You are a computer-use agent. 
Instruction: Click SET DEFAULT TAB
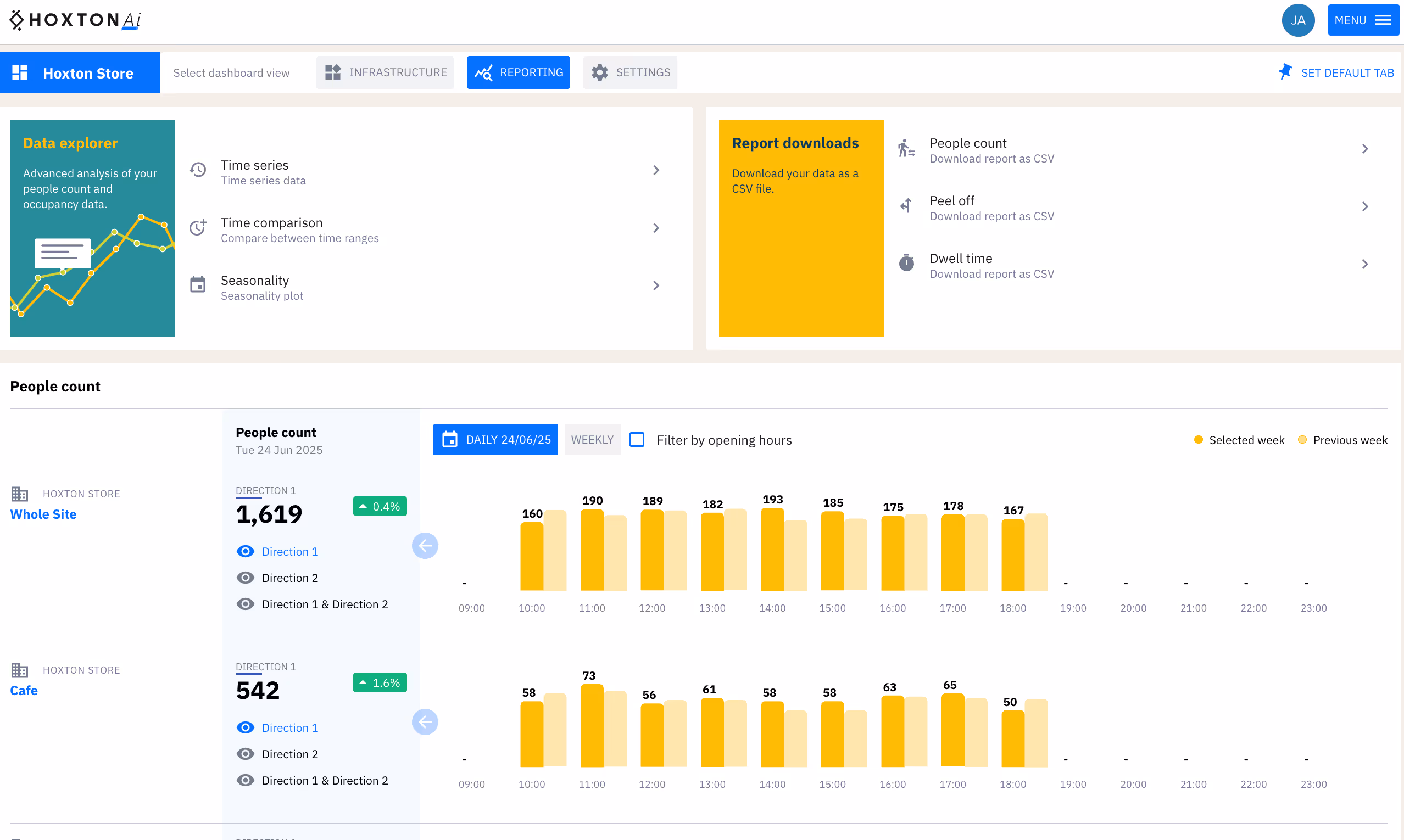click(1336, 72)
